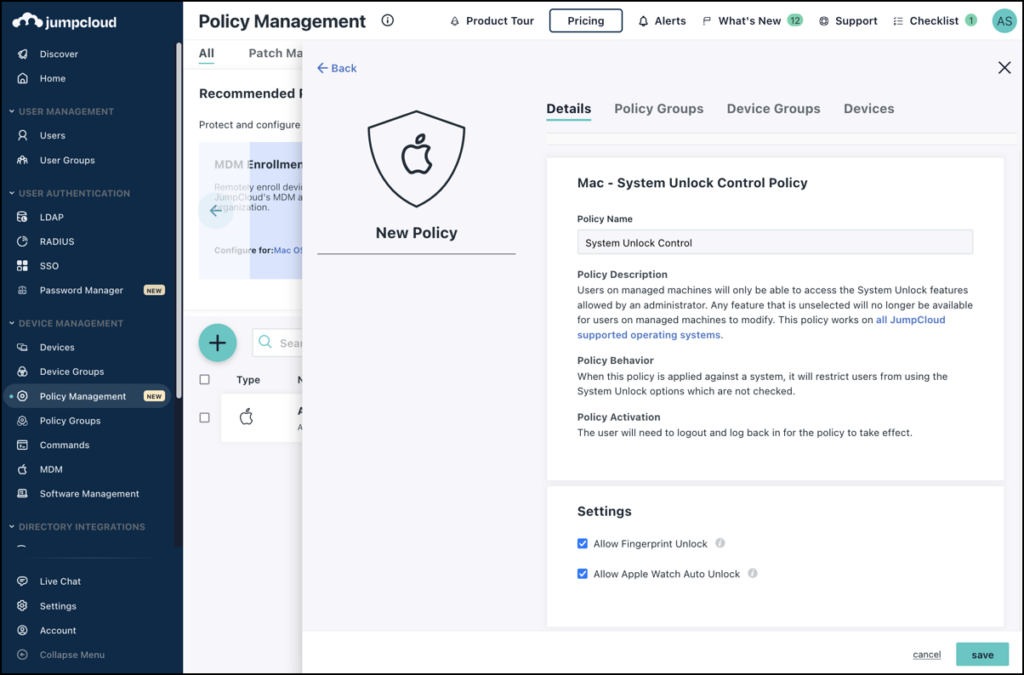The width and height of the screenshot is (1024, 675).
Task: Open the LDAP authentication section
Action: [49, 216]
